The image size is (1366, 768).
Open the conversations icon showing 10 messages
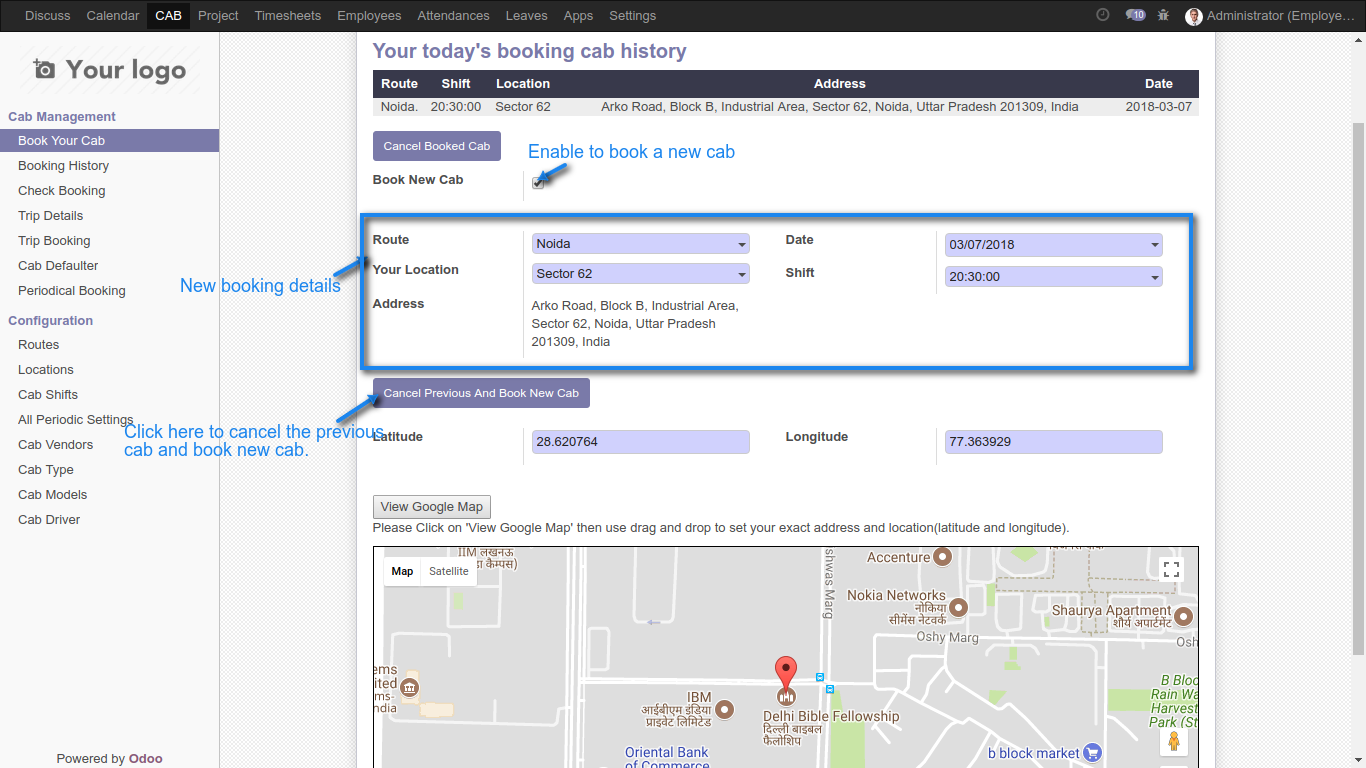(1135, 15)
